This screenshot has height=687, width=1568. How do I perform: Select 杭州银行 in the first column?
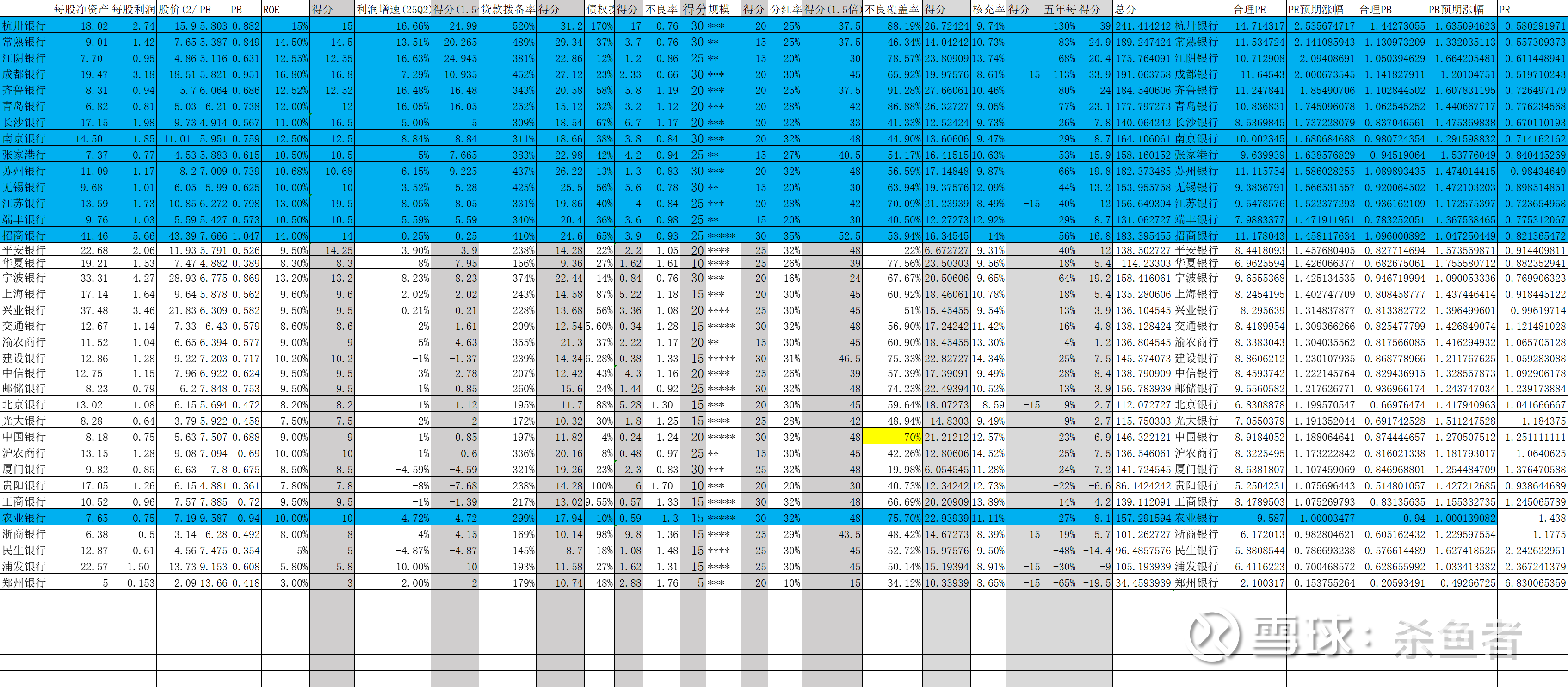point(25,25)
